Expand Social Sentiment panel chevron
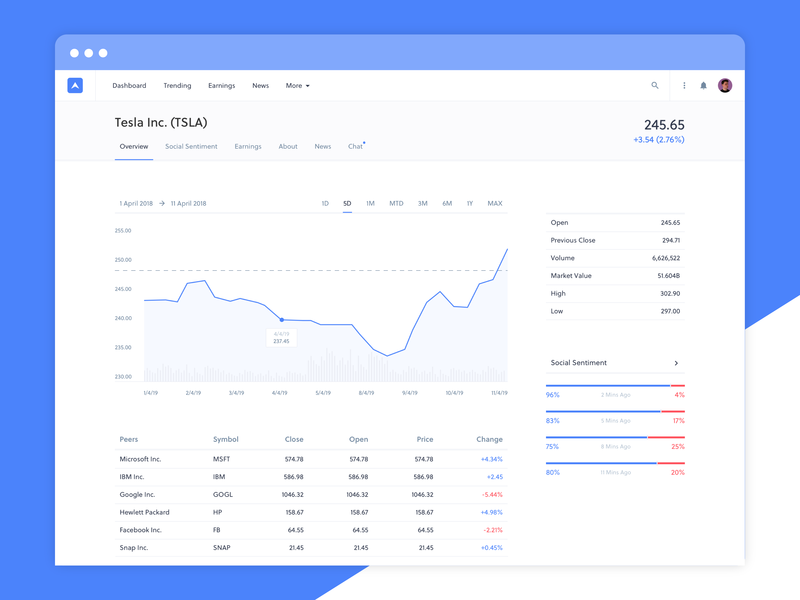Image resolution: width=800 pixels, height=600 pixels. coord(676,363)
